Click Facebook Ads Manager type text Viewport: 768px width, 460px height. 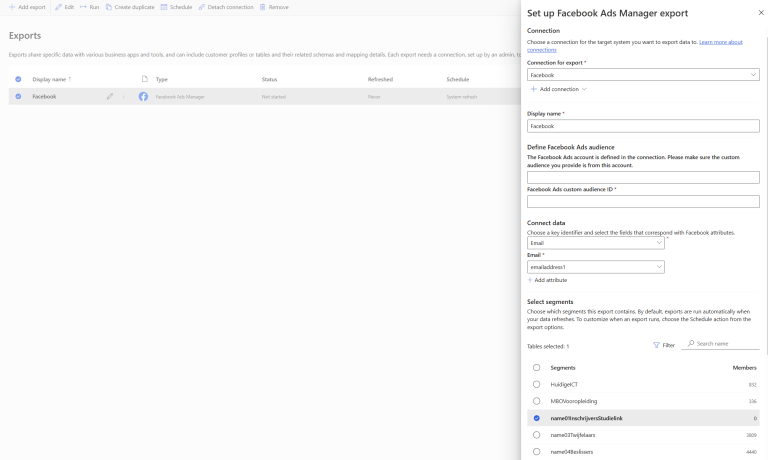(180, 97)
